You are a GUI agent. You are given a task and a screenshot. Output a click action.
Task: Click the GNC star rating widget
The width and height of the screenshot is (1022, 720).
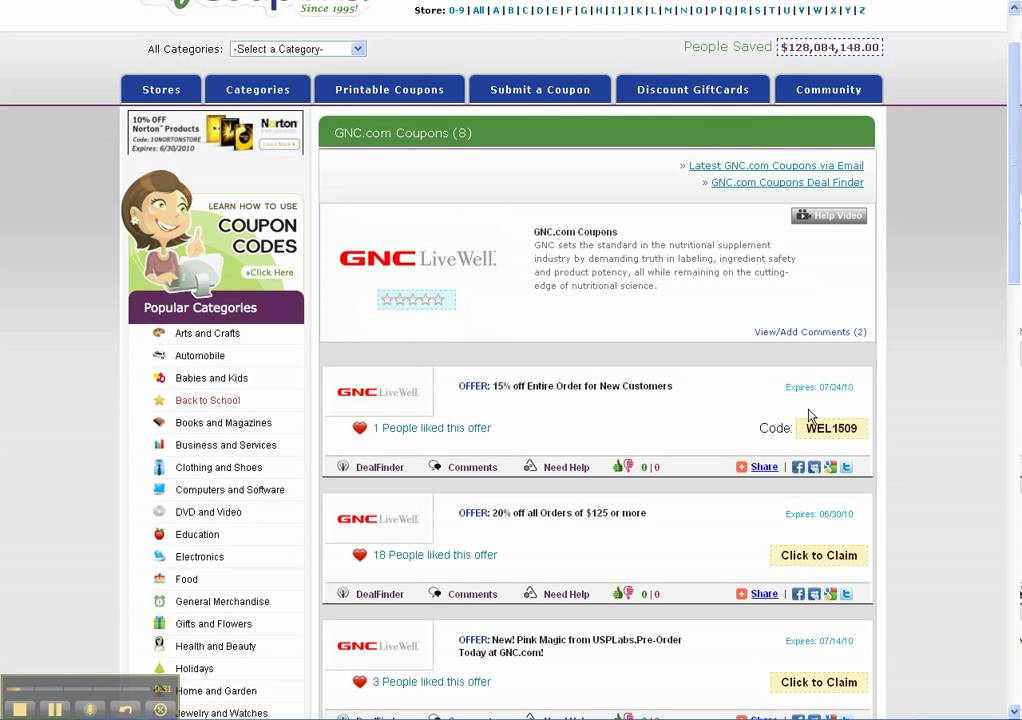[x=416, y=300]
